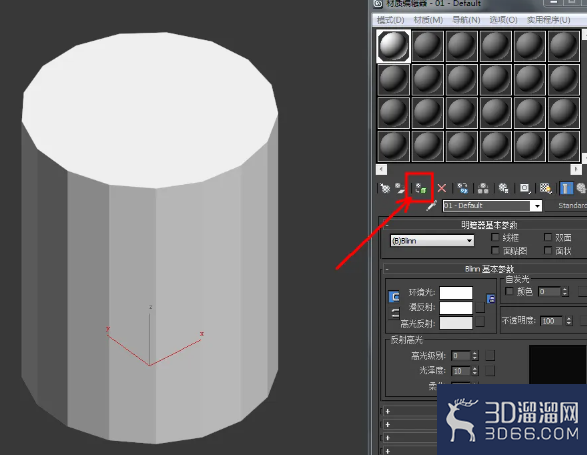Image resolution: width=587 pixels, height=455 pixels.
Task: Expand topmost collapsed plus rollout
Action: (387, 411)
